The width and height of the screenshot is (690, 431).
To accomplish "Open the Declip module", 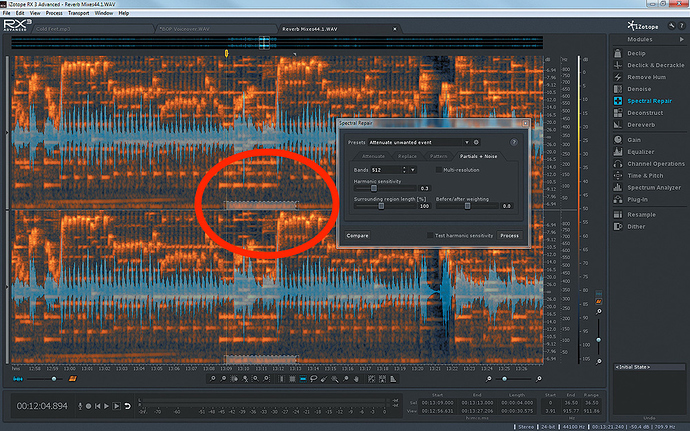I will [635, 53].
